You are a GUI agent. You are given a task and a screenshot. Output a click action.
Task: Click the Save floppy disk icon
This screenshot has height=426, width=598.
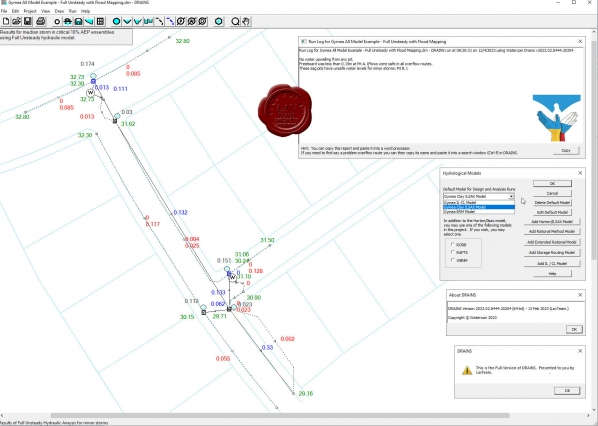[27, 21]
